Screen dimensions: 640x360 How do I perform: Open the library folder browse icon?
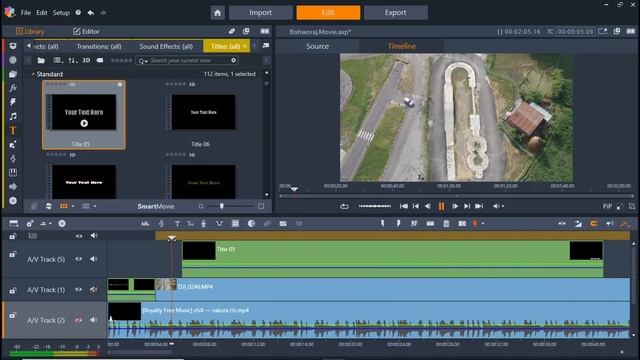41,60
